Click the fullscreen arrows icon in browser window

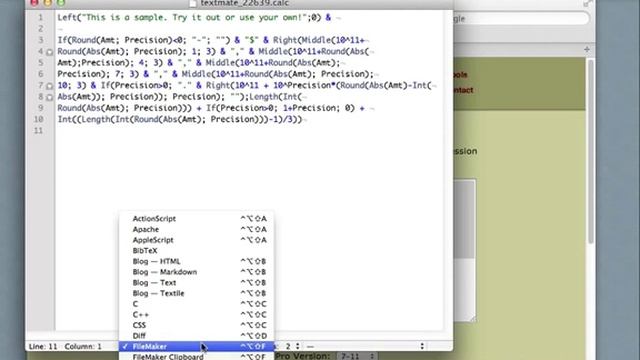587,4
